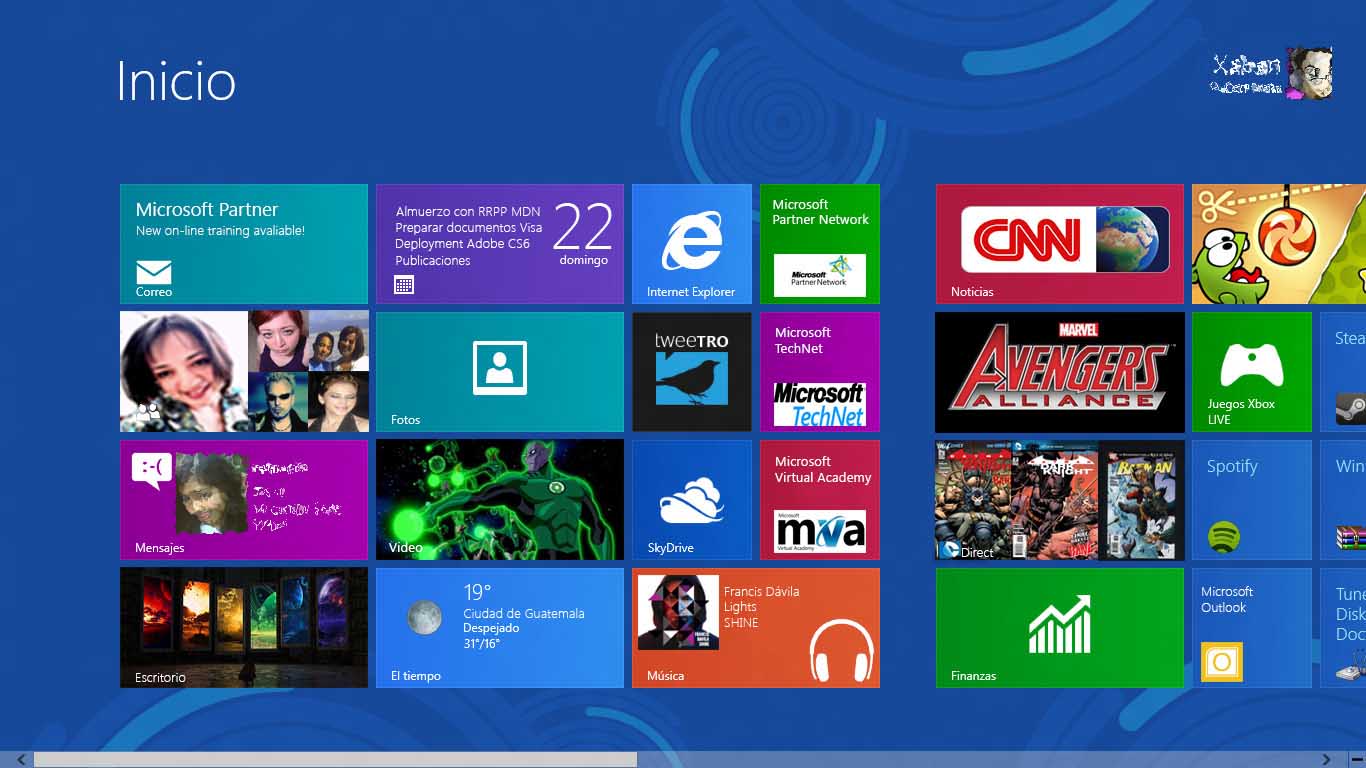Screen dimensions: 1366x768
Task: Open the CNN Noticias tile
Action: (x=1060, y=244)
